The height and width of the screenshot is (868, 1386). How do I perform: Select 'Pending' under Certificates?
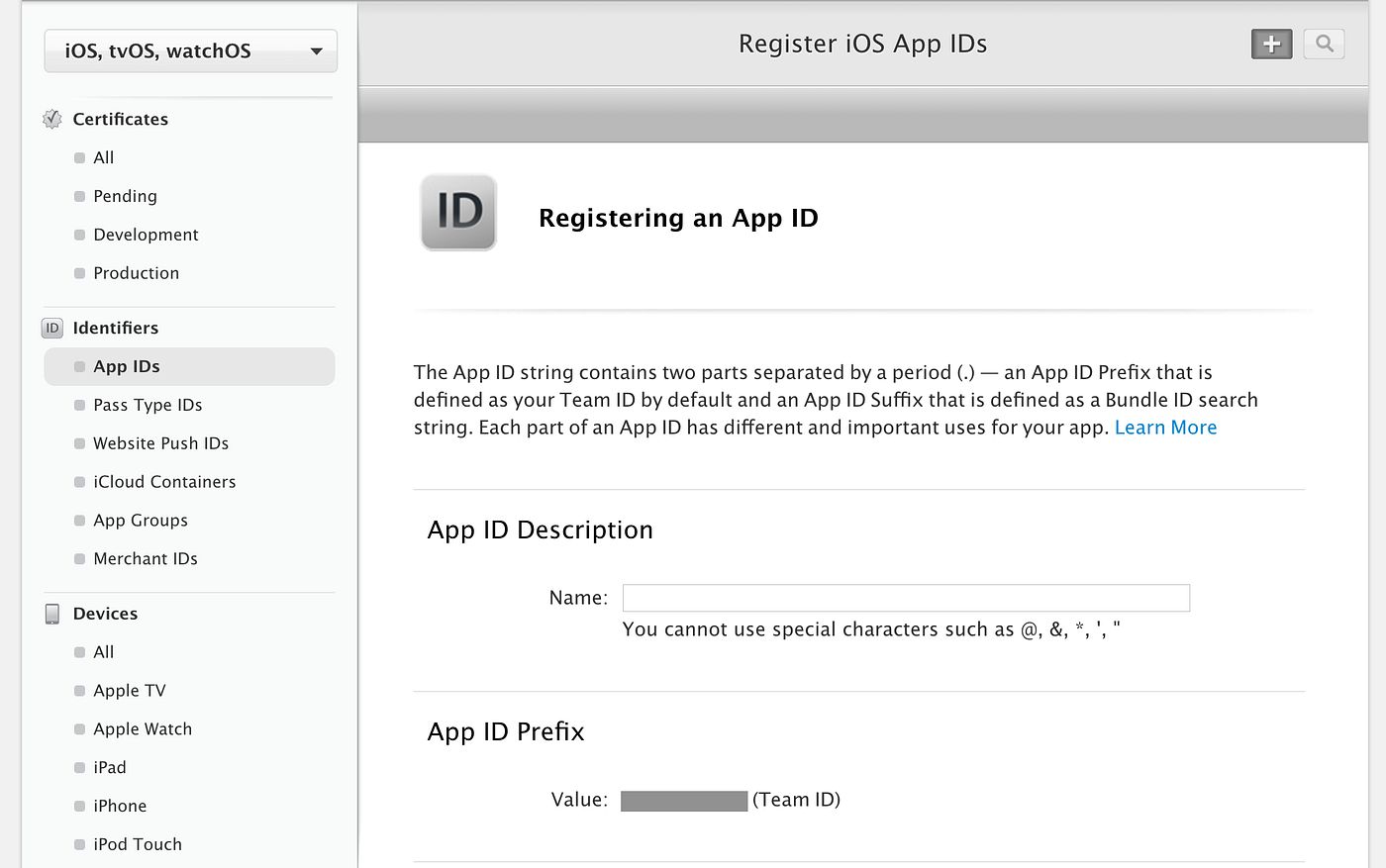(125, 196)
